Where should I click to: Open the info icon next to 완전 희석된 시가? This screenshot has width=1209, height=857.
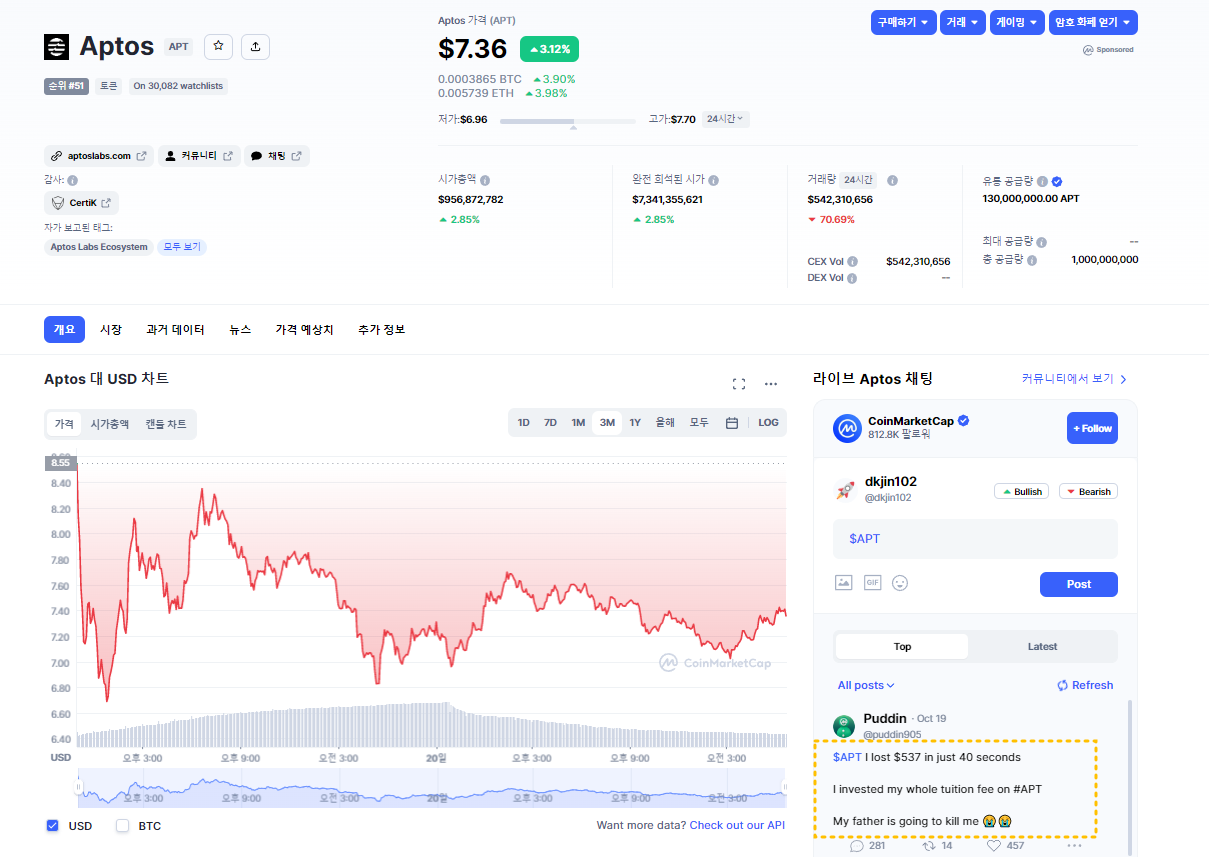click(714, 180)
